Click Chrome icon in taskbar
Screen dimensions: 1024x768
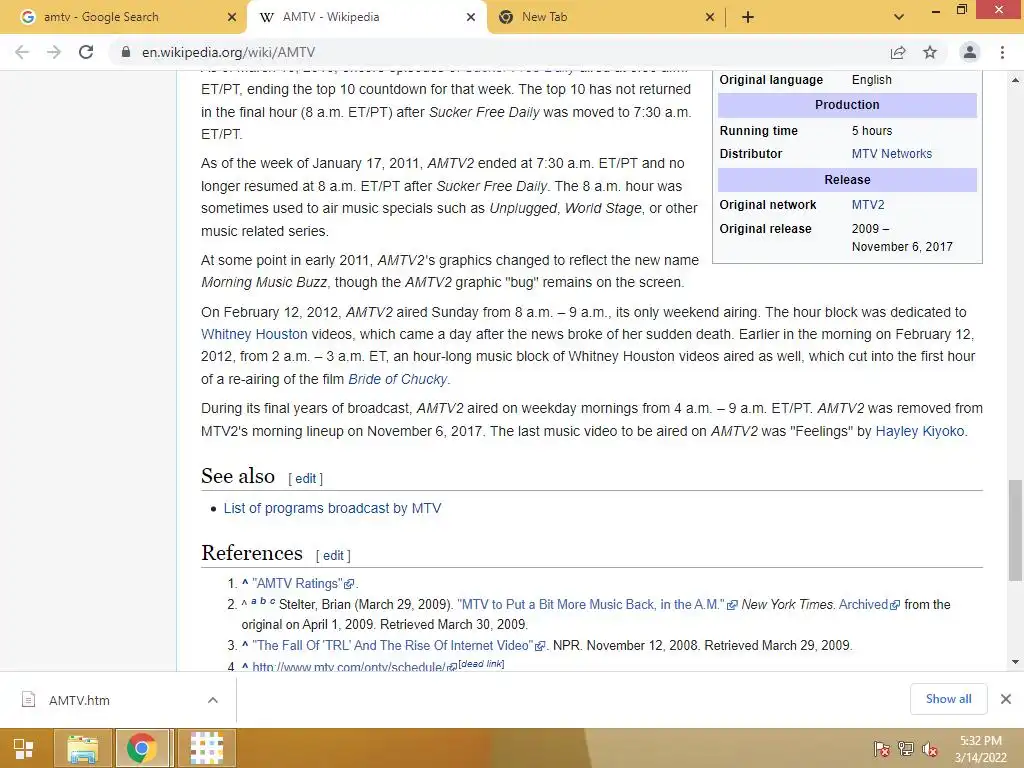(142, 748)
